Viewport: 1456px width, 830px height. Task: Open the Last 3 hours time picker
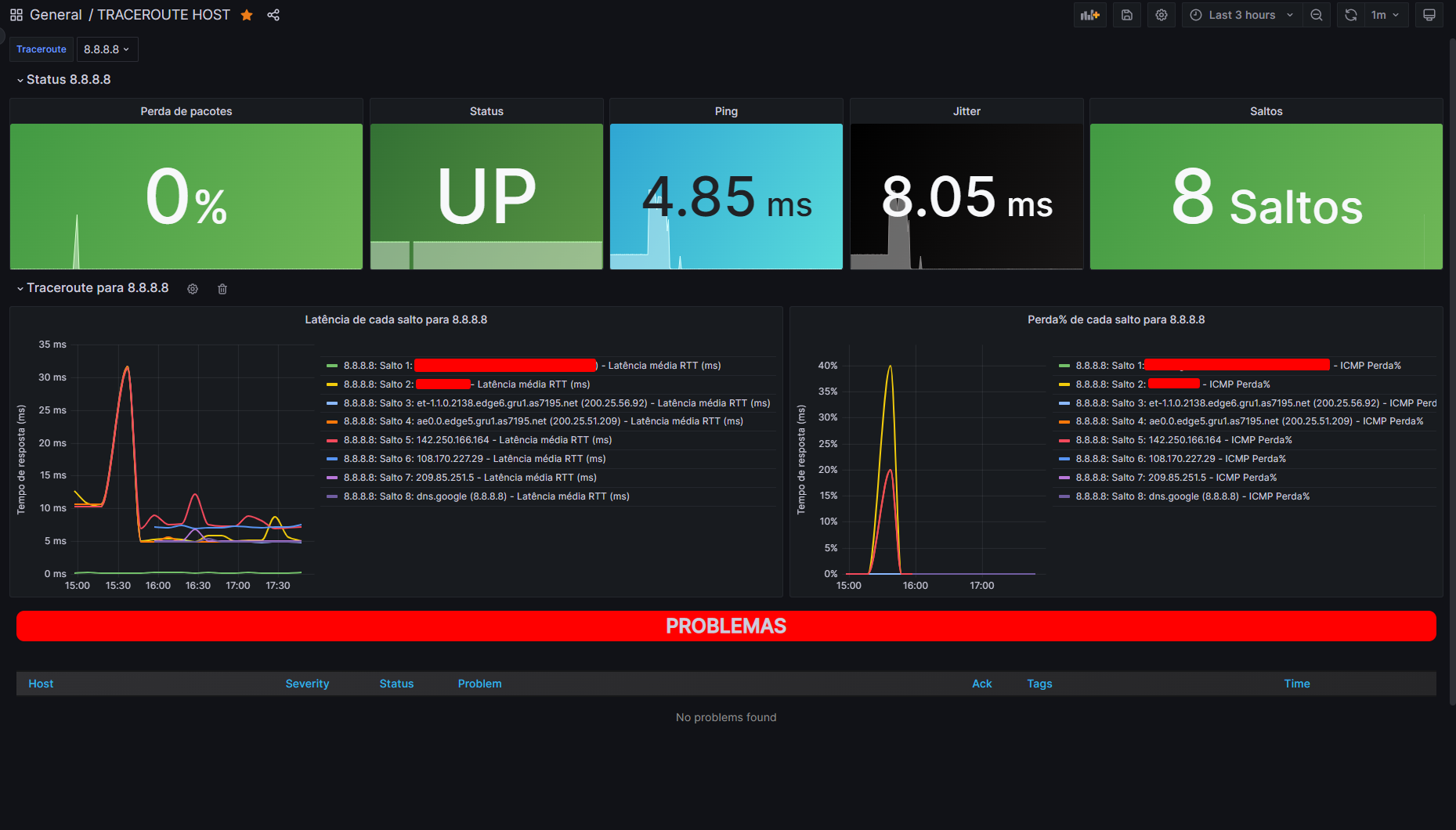coord(1241,15)
